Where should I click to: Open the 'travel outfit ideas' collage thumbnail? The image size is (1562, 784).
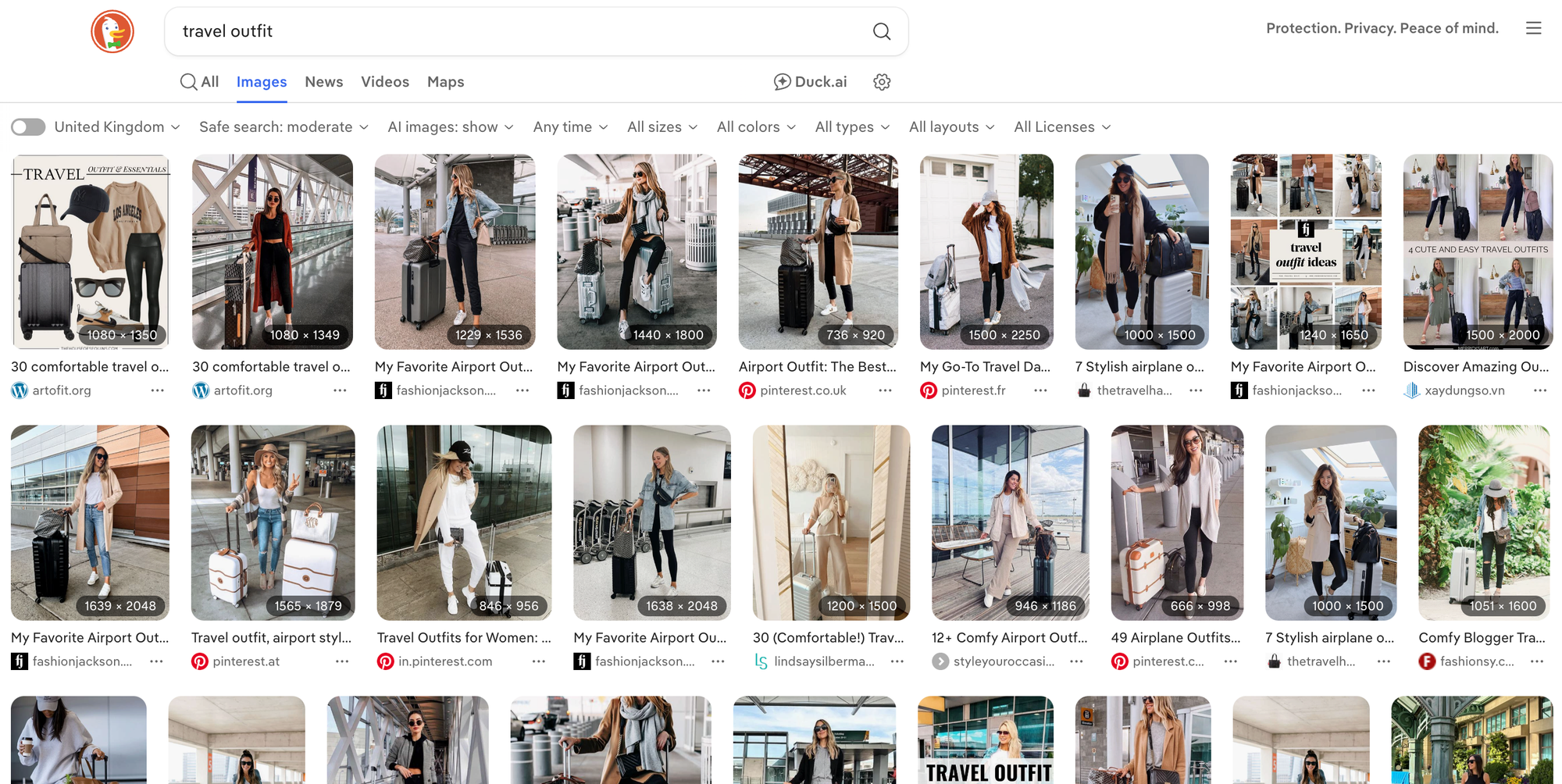[x=1305, y=251]
